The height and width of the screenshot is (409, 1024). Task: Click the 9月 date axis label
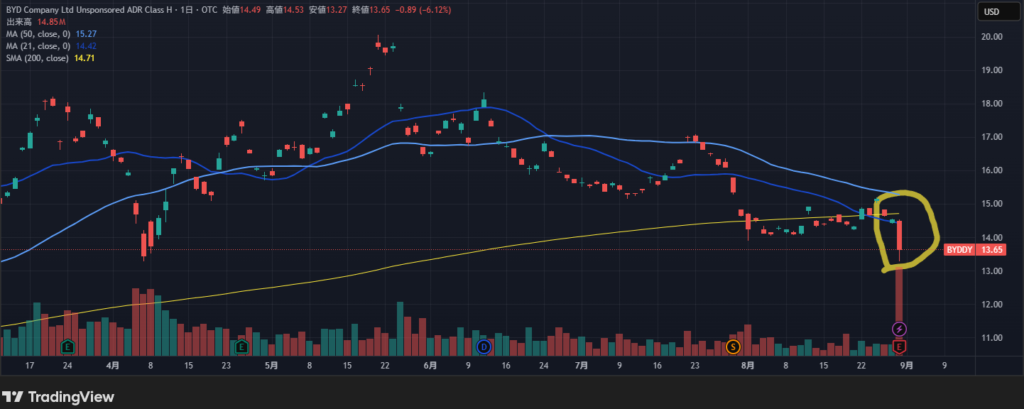pos(906,366)
